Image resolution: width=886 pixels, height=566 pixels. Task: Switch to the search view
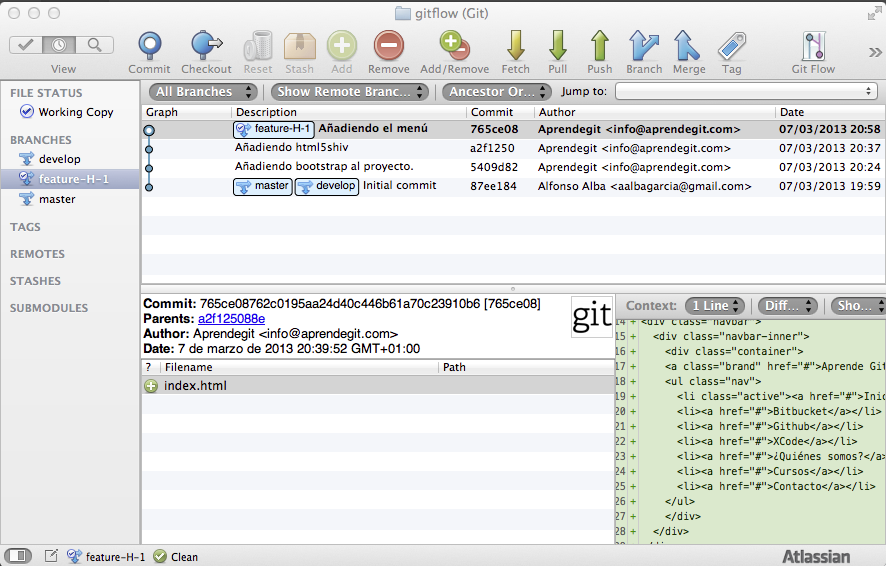(94, 45)
